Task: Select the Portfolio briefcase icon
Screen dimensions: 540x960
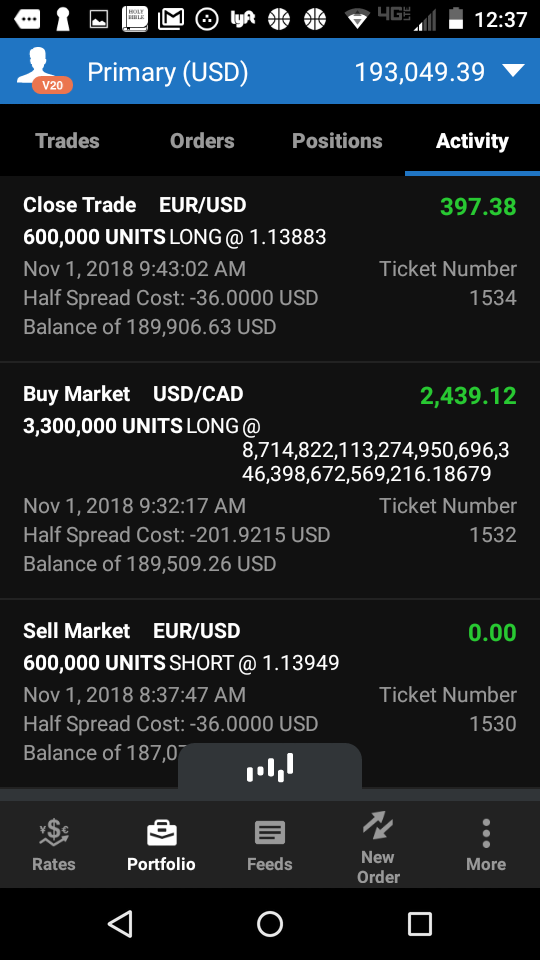Action: click(162, 833)
